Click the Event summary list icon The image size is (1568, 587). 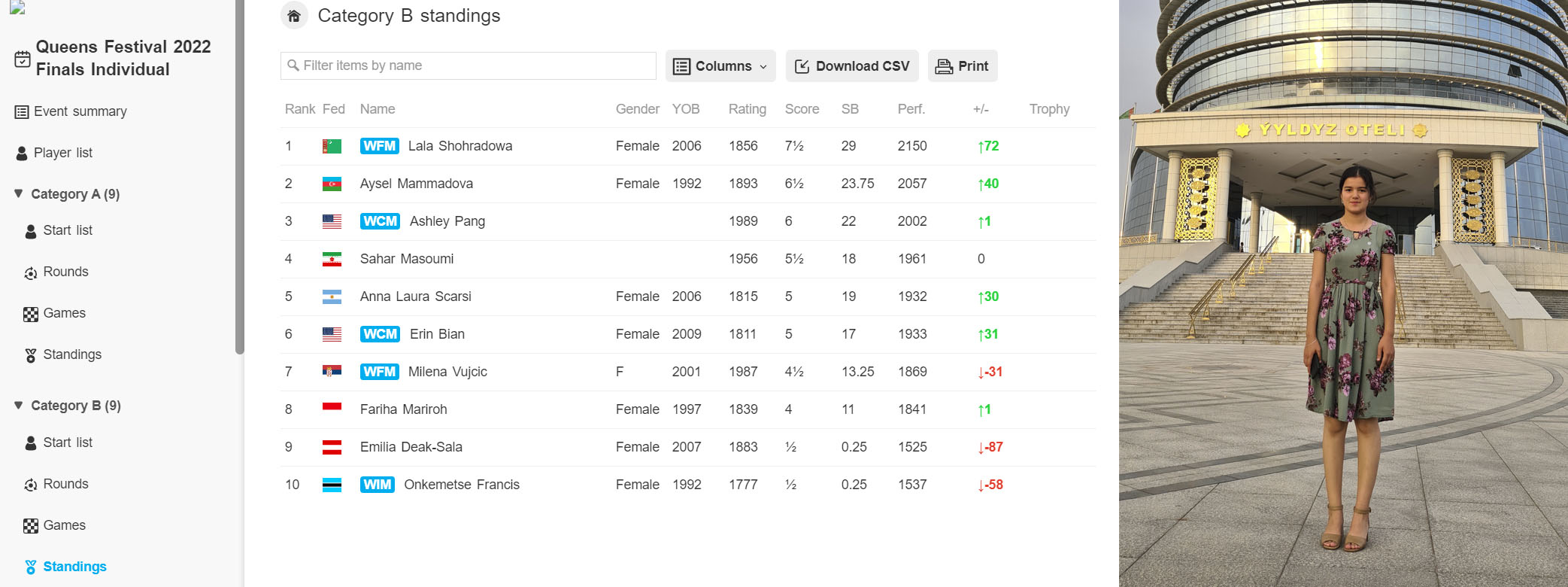tap(22, 112)
